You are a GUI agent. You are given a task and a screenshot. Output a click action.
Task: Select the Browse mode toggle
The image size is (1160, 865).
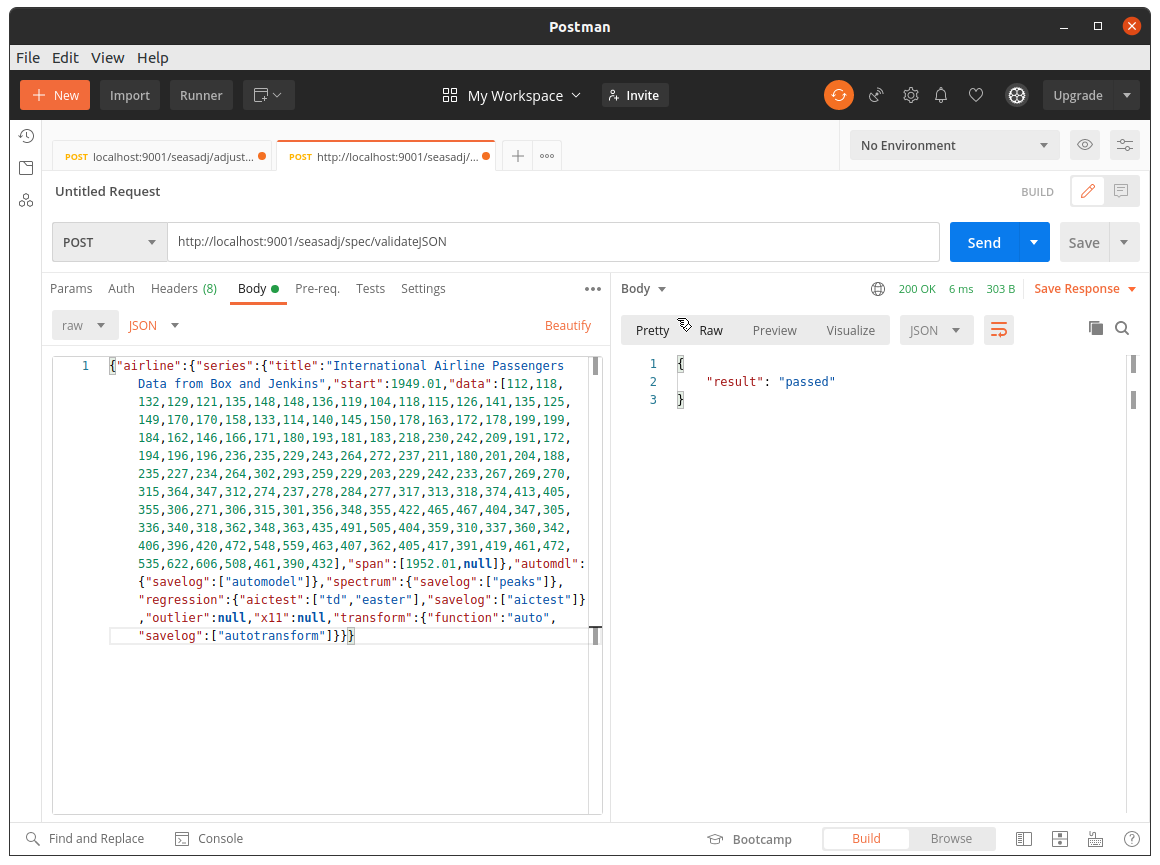(x=951, y=838)
